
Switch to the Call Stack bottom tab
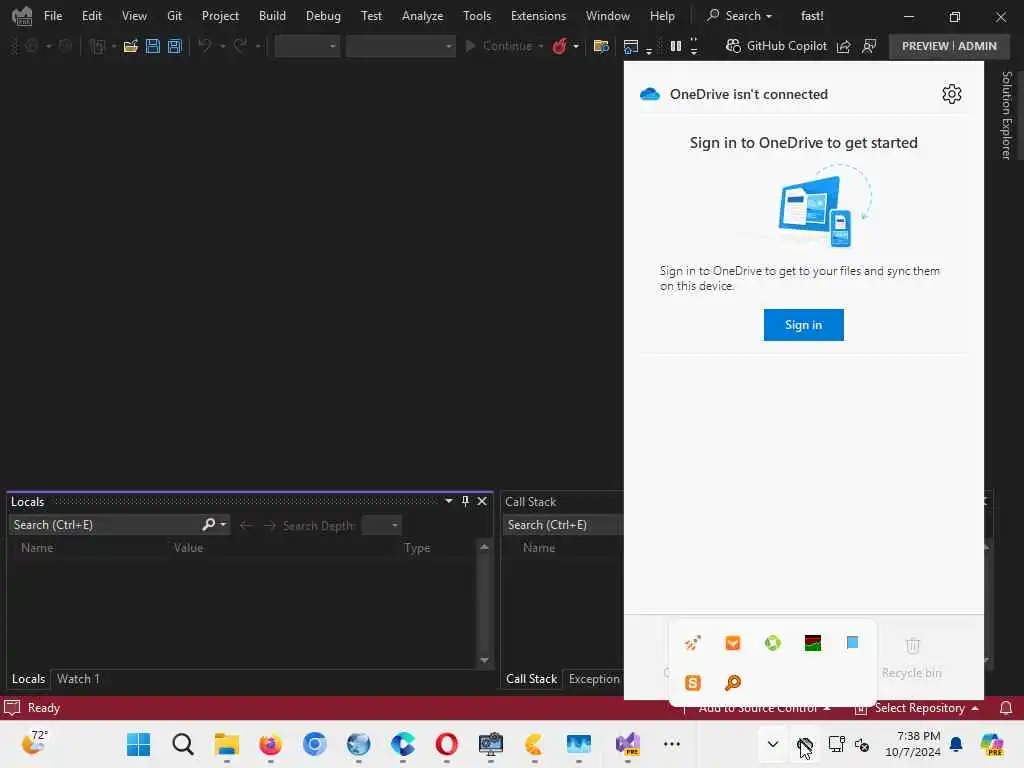[x=531, y=679]
